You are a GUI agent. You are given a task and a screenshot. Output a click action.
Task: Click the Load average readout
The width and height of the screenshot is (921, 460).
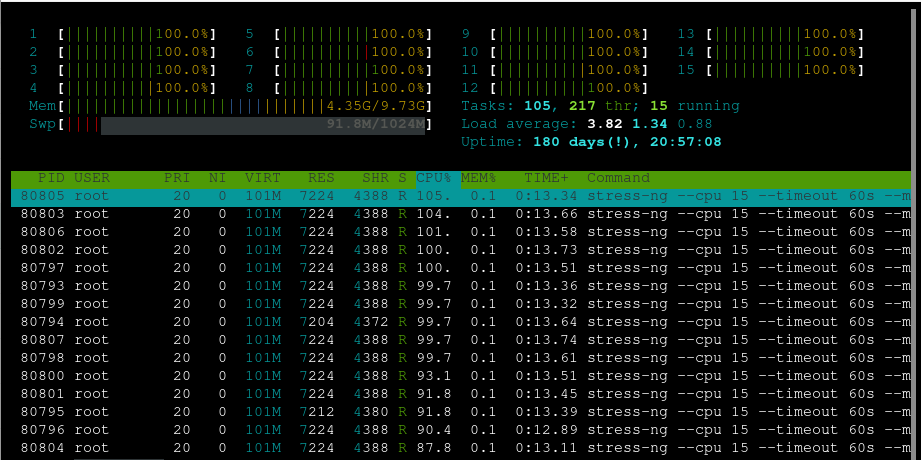[x=587, y=124]
